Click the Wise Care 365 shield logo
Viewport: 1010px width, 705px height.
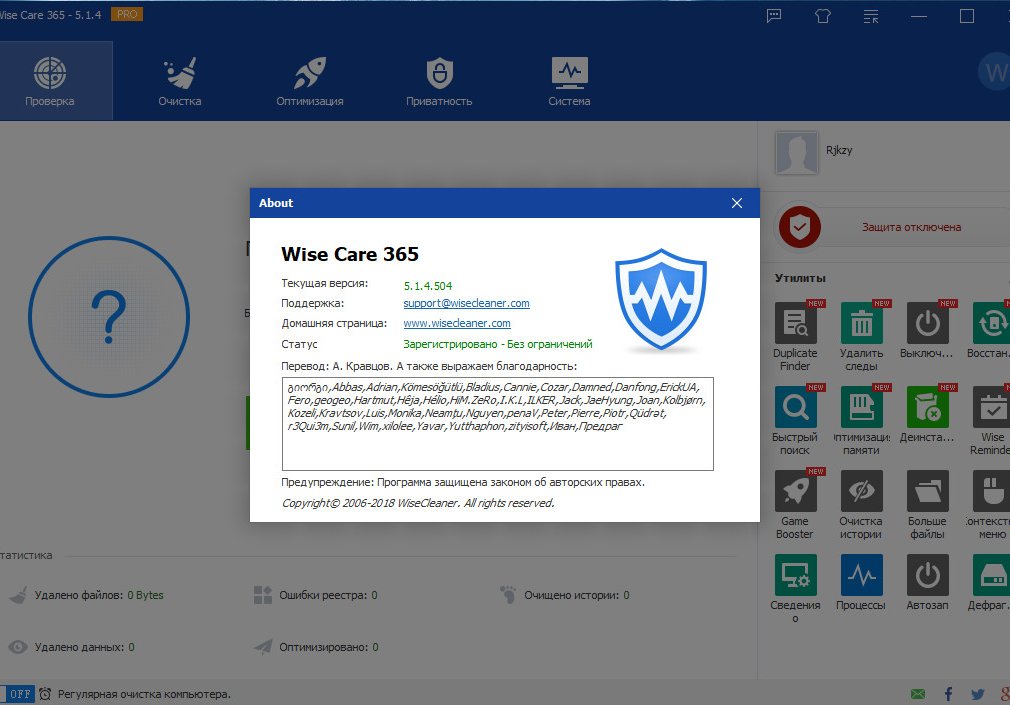pos(661,300)
